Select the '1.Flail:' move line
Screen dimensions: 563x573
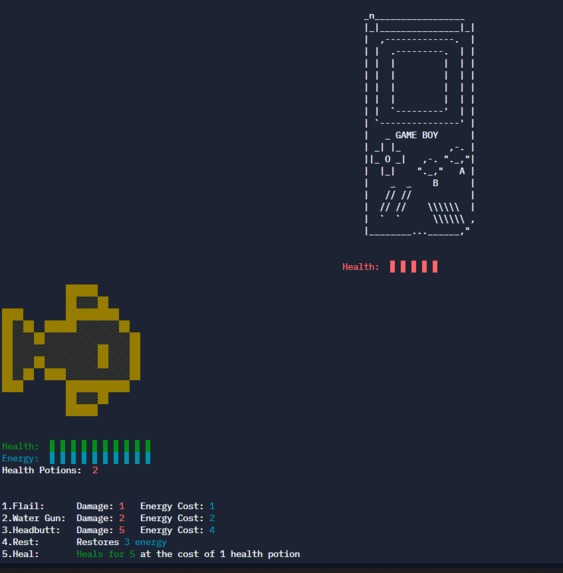pos(108,506)
